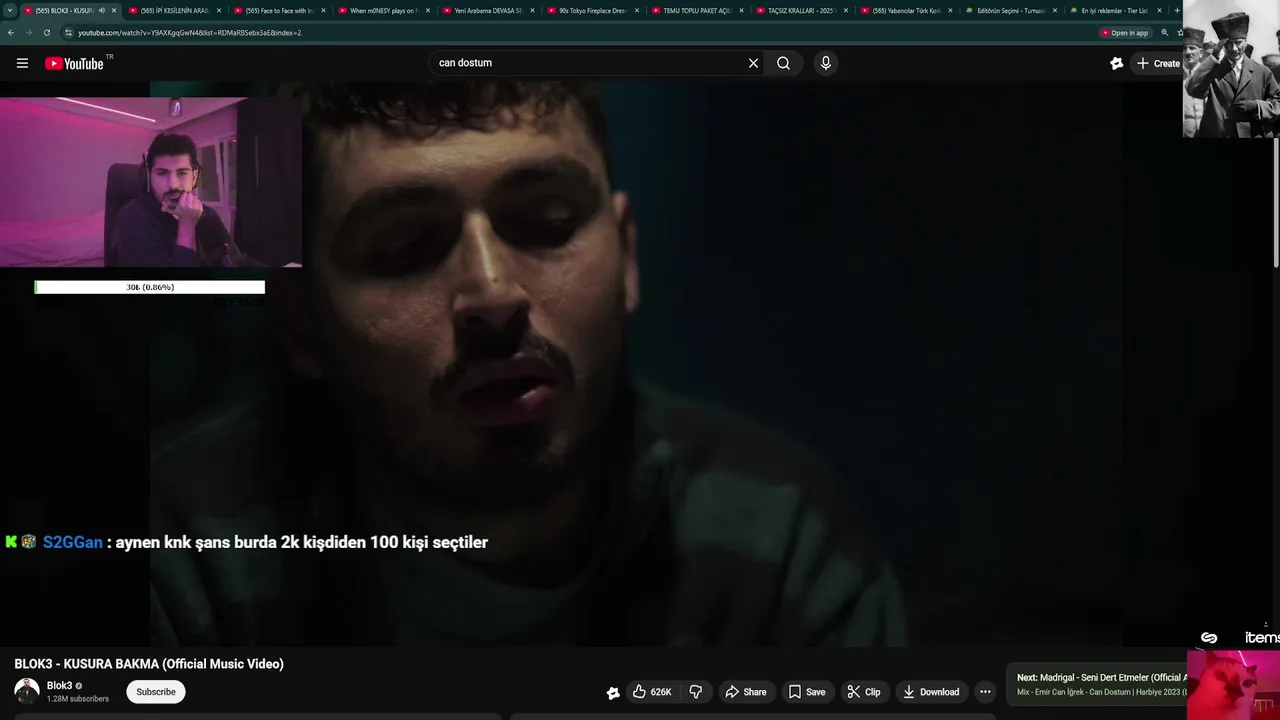Download the video

pos(930,692)
